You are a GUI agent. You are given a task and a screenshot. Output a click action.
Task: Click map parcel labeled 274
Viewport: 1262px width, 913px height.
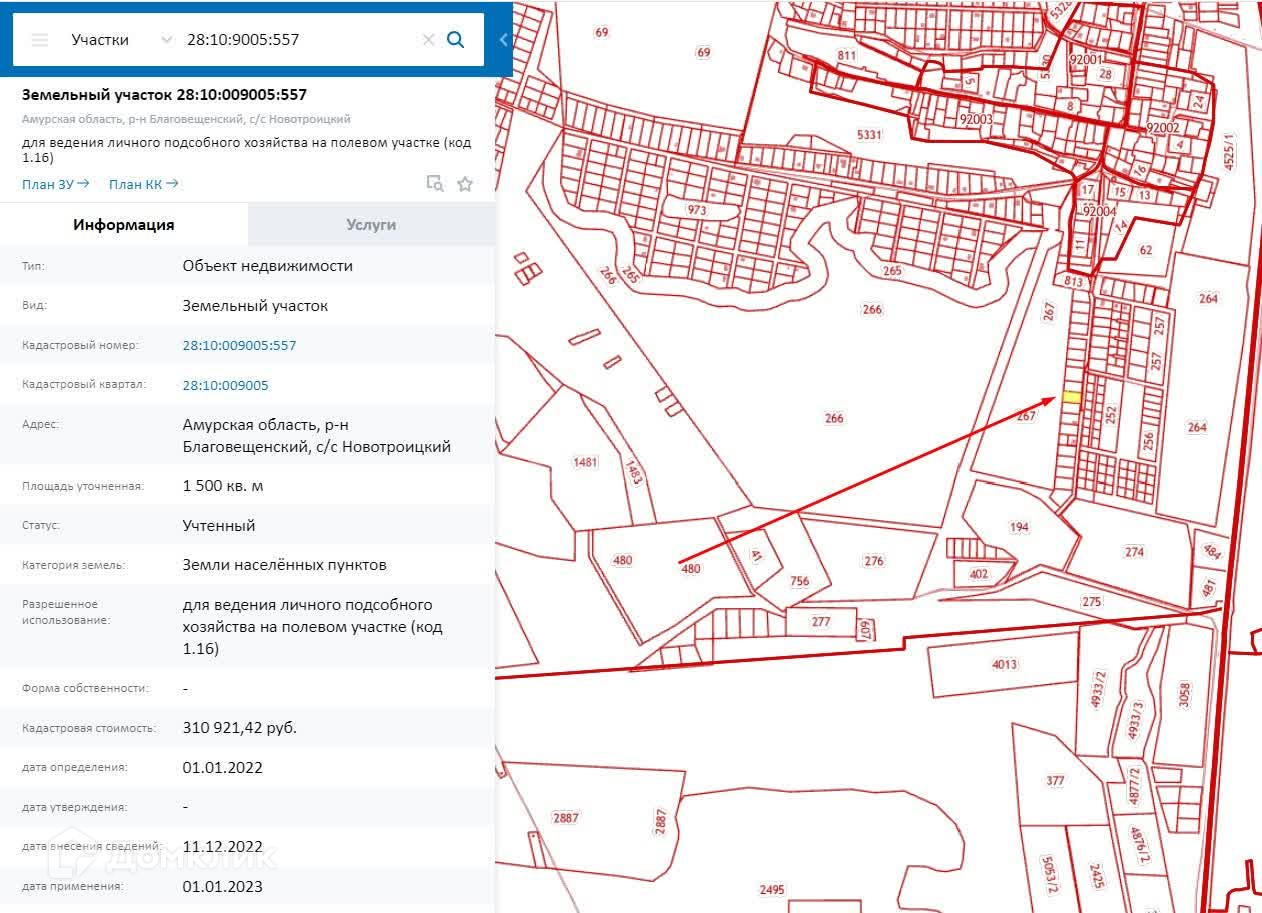coord(1134,552)
